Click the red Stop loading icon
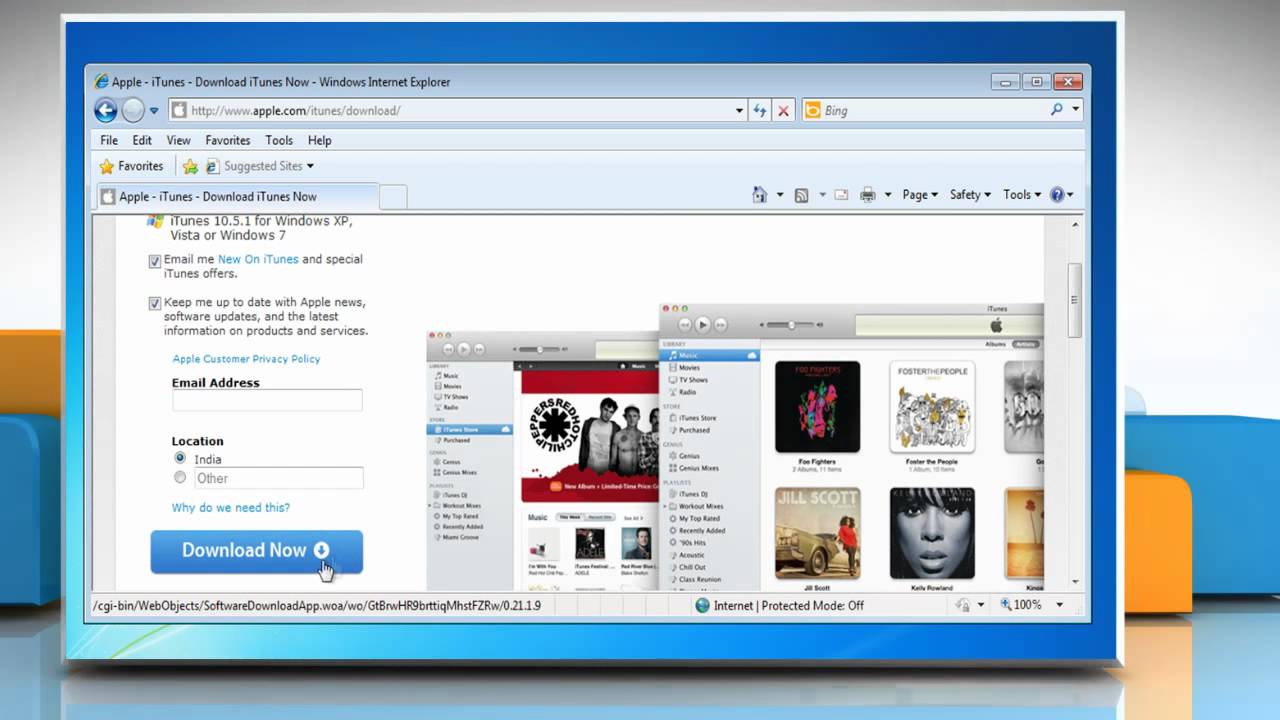Image resolution: width=1280 pixels, height=720 pixels. tap(784, 111)
